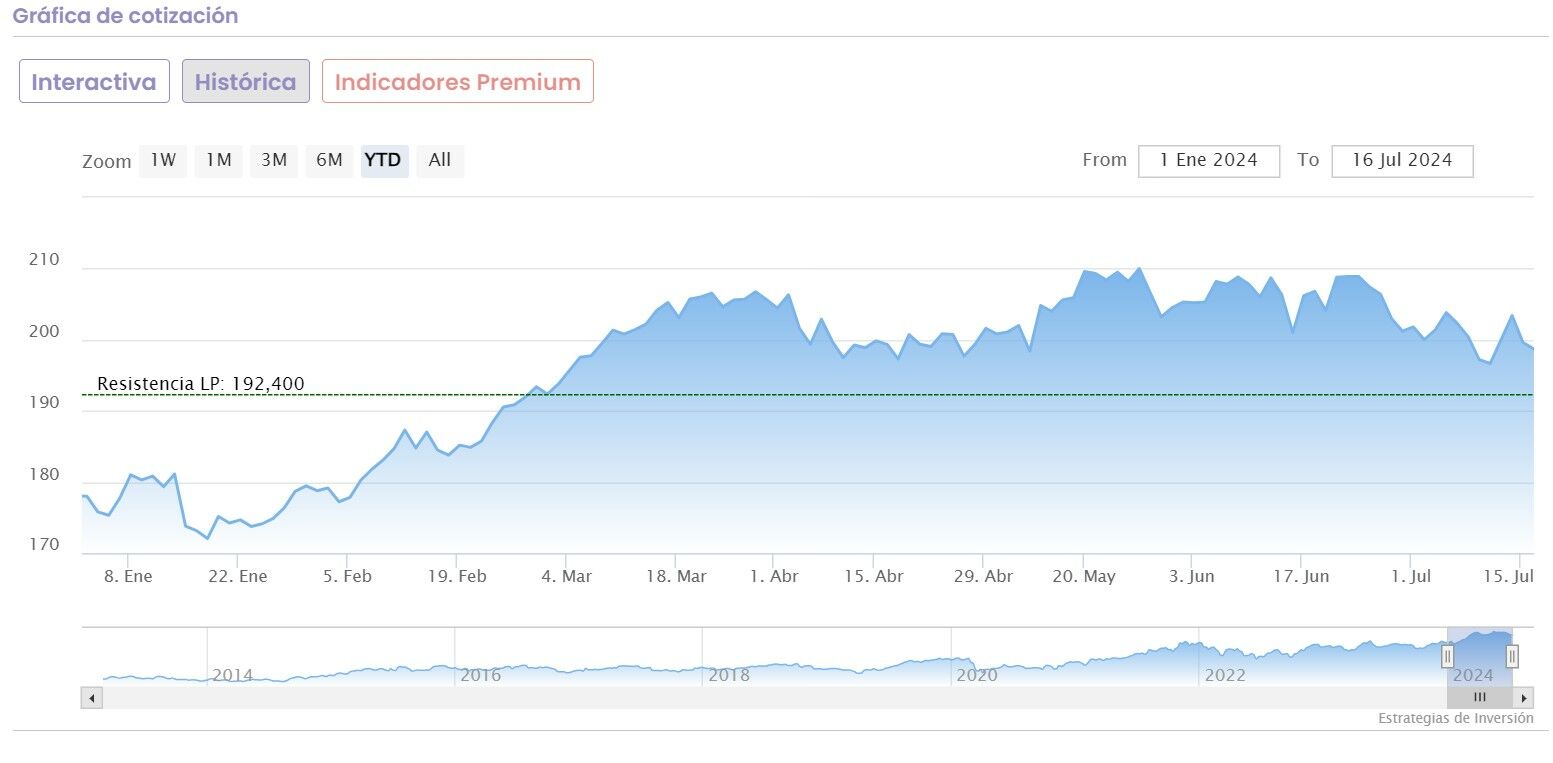1553x763 pixels.
Task: Click the To date field
Action: (x=1401, y=160)
